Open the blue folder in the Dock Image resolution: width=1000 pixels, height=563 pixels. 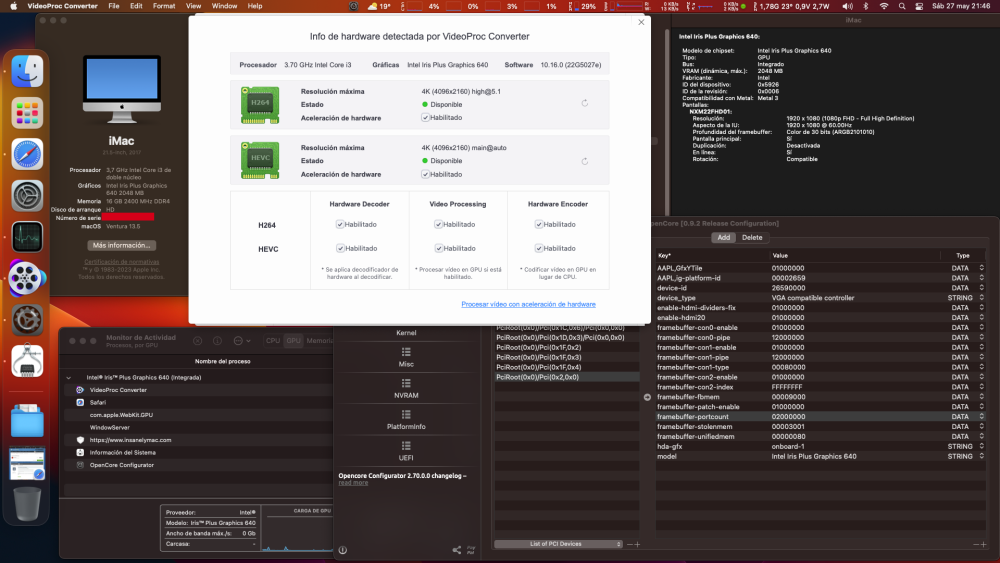tap(27, 421)
